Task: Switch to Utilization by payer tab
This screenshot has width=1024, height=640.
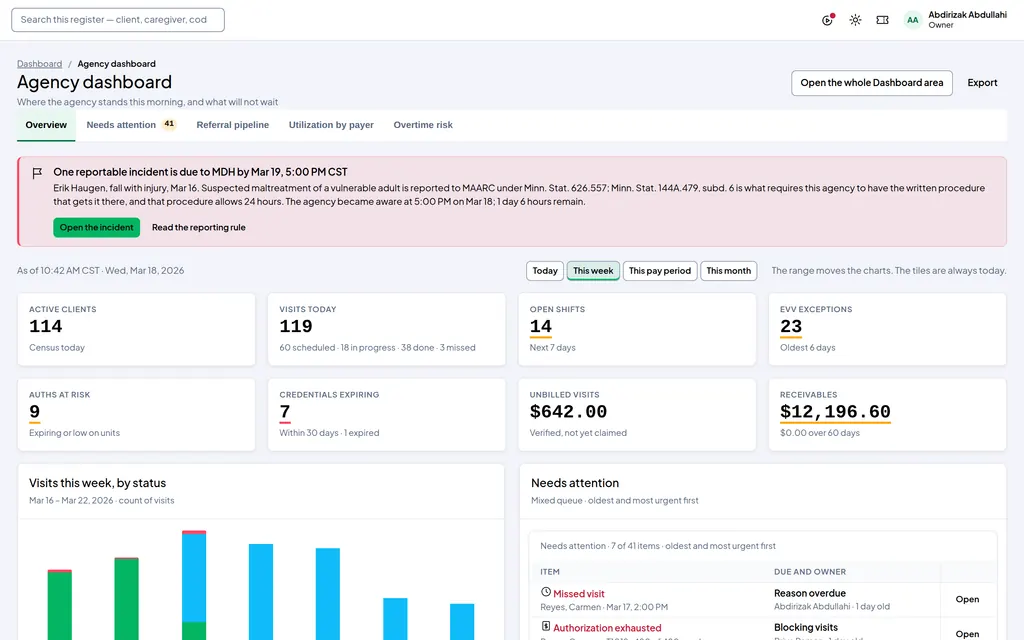Action: click(x=331, y=125)
